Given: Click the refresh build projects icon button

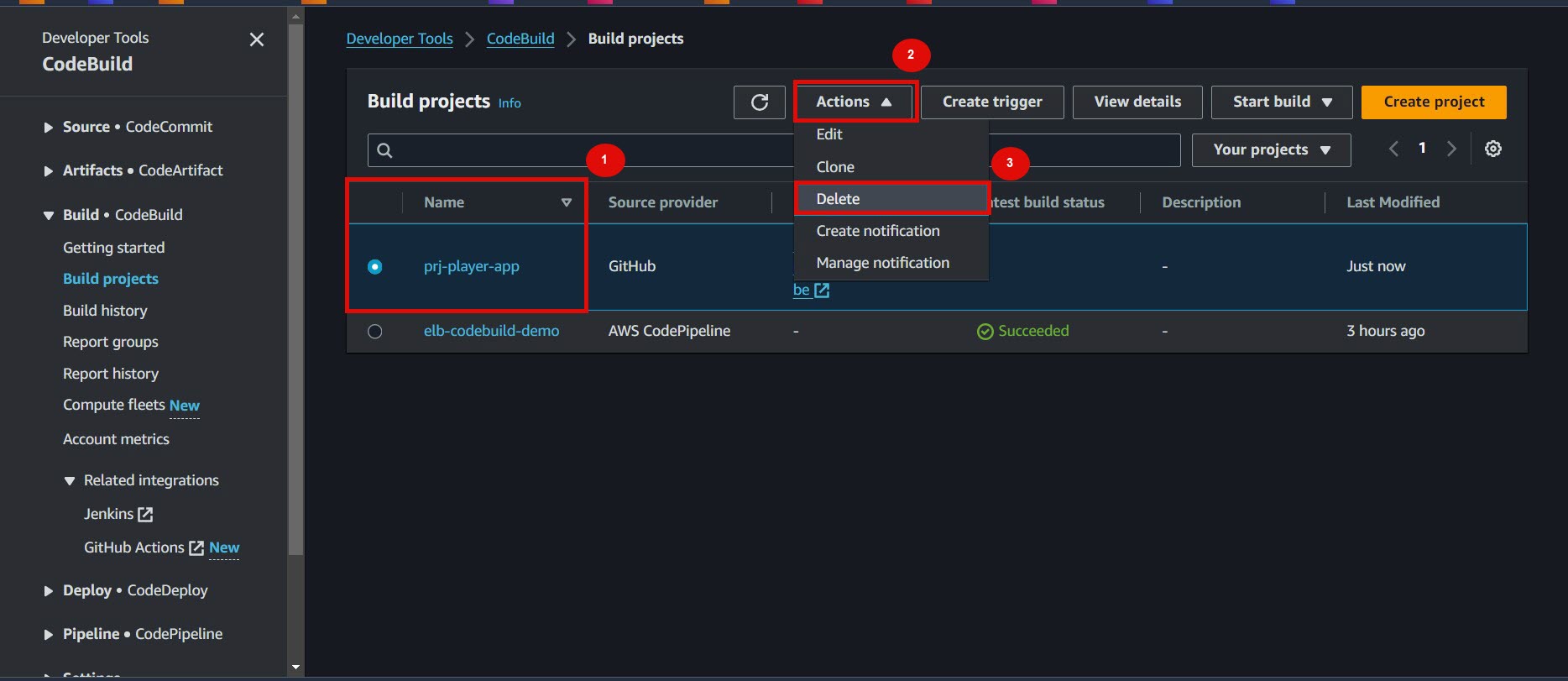Looking at the screenshot, I should click(760, 102).
